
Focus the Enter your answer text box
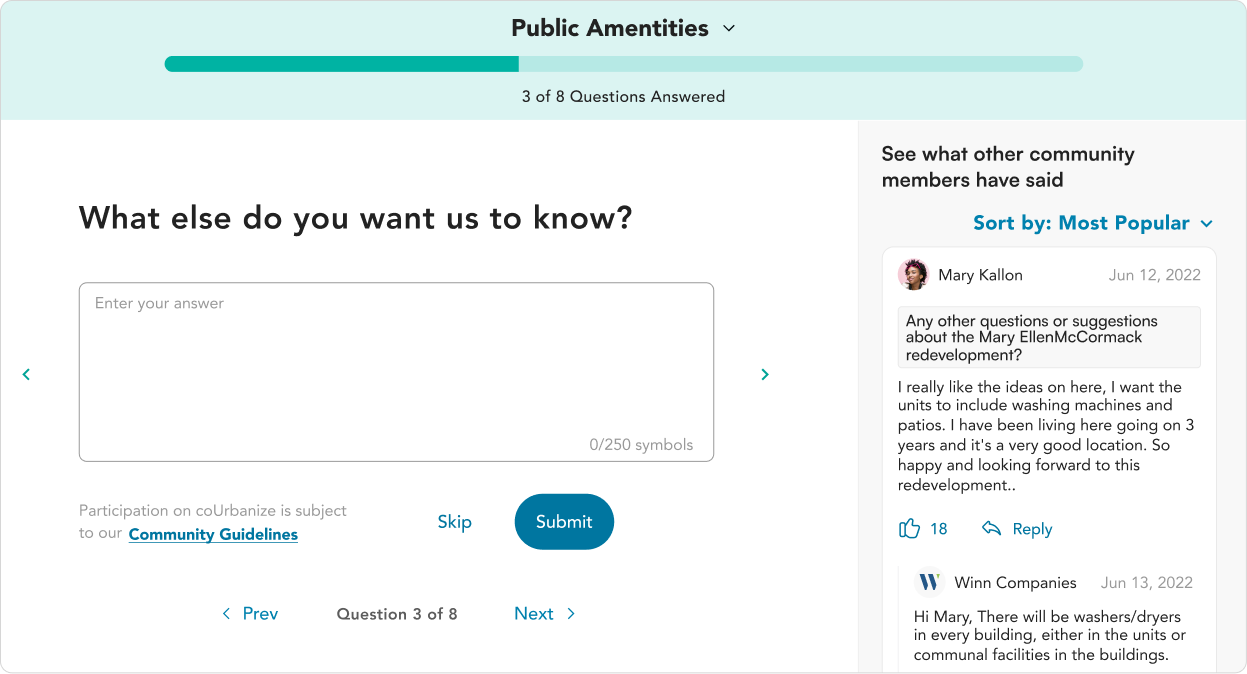pyautogui.click(x=396, y=372)
